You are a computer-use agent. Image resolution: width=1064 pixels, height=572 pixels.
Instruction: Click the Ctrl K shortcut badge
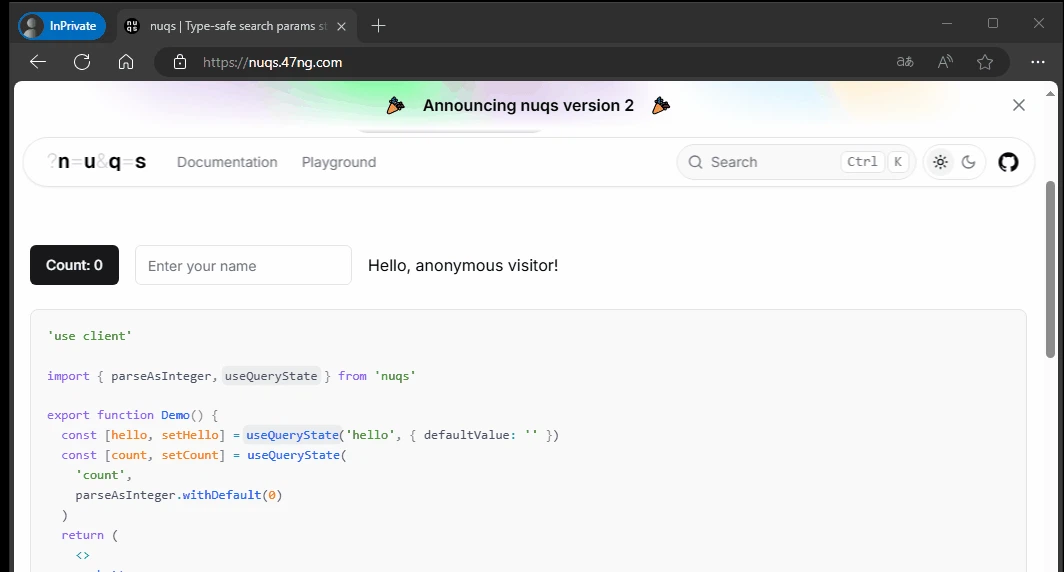[875, 162]
